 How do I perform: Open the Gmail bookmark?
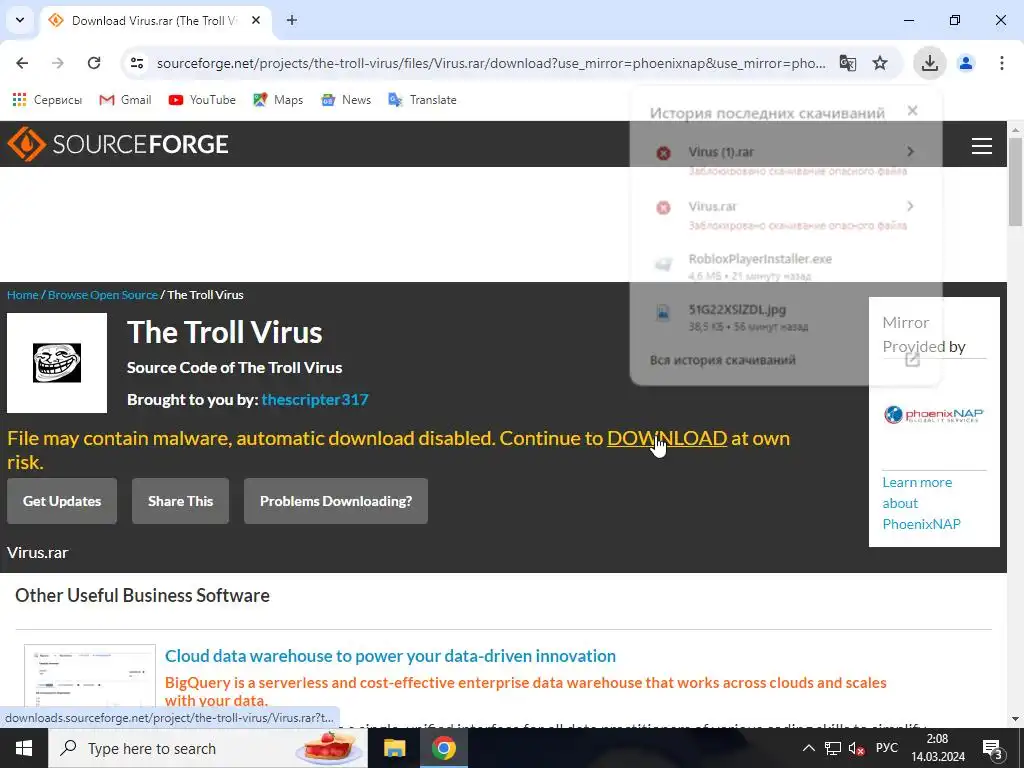(125, 100)
